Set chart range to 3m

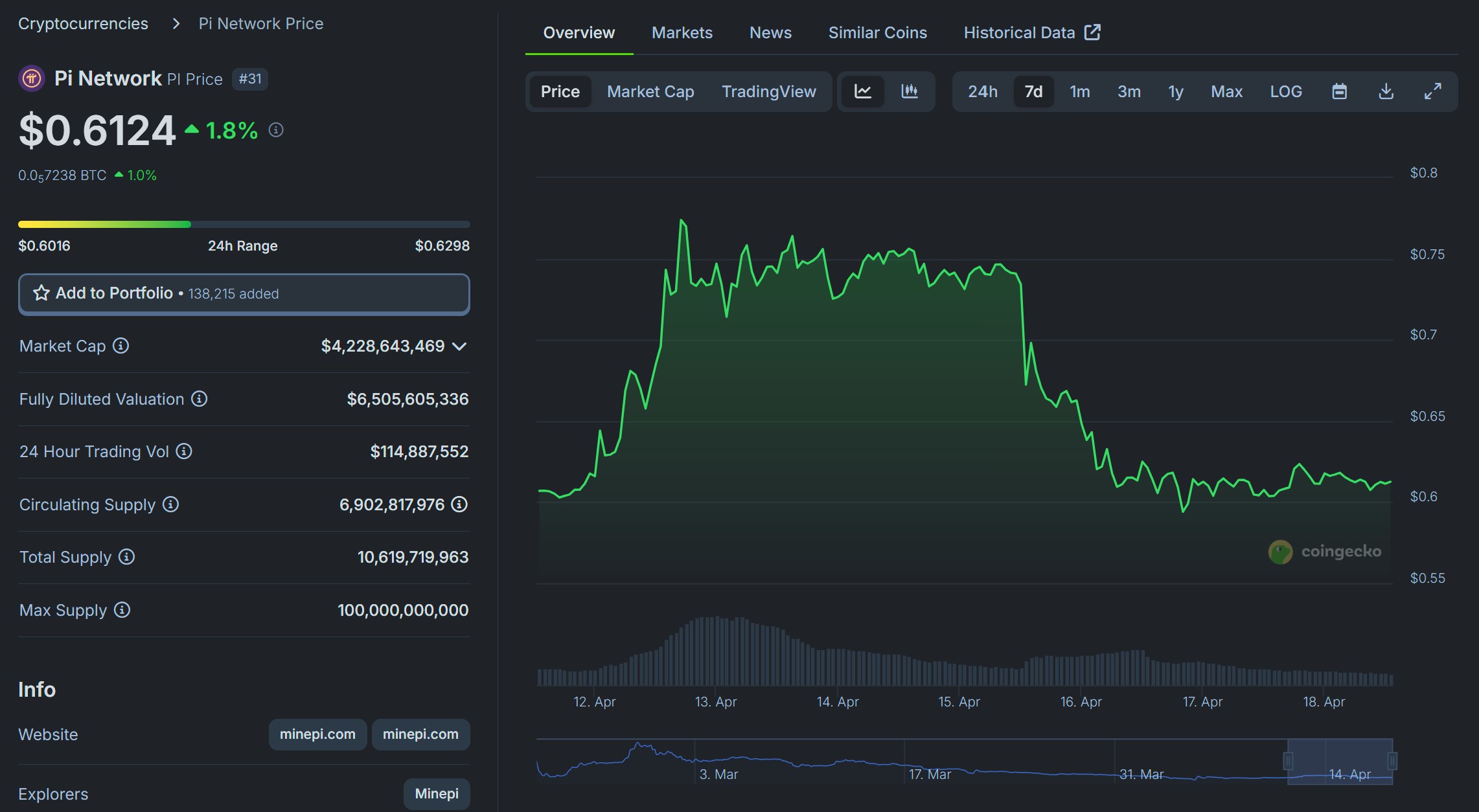1129,91
